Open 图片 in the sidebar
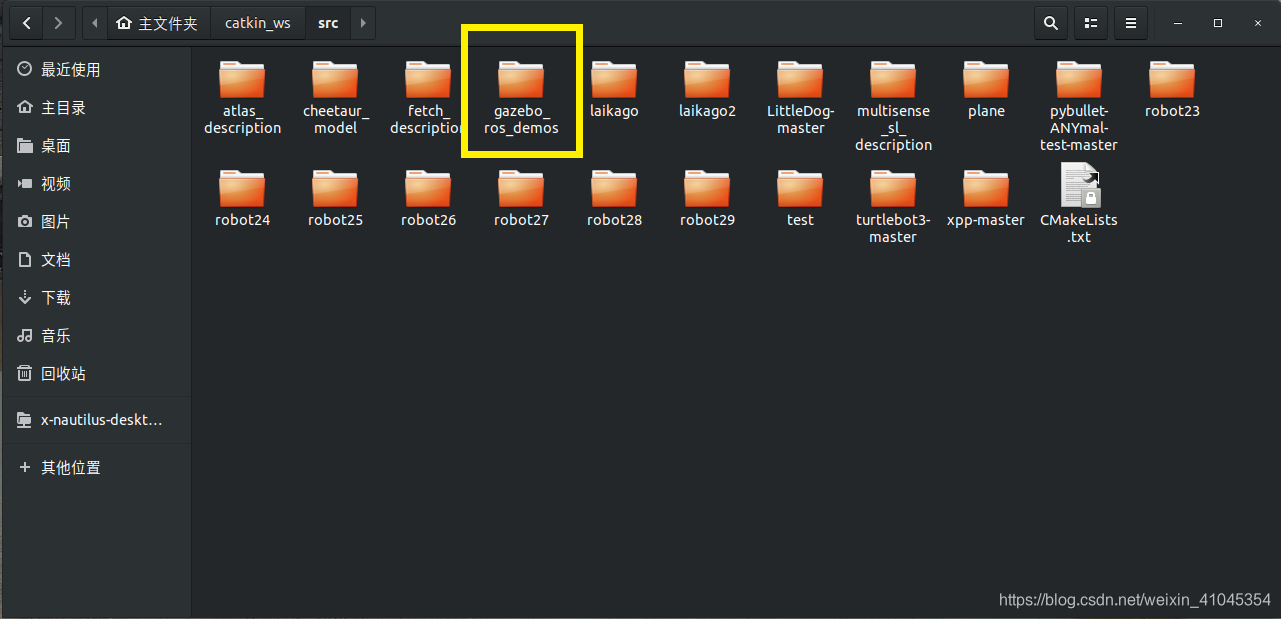1281x619 pixels. tap(96, 222)
